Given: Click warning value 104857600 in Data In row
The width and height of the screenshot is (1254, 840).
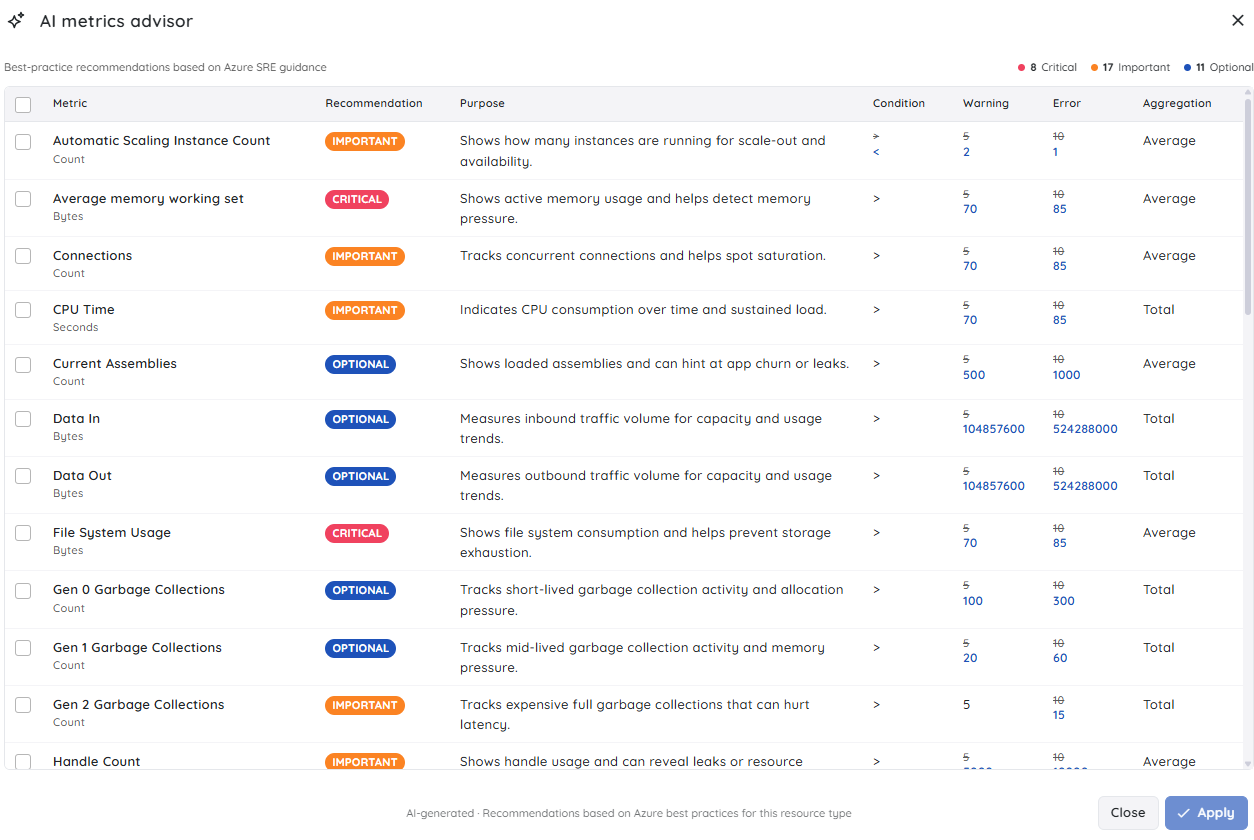Looking at the screenshot, I should point(994,429).
